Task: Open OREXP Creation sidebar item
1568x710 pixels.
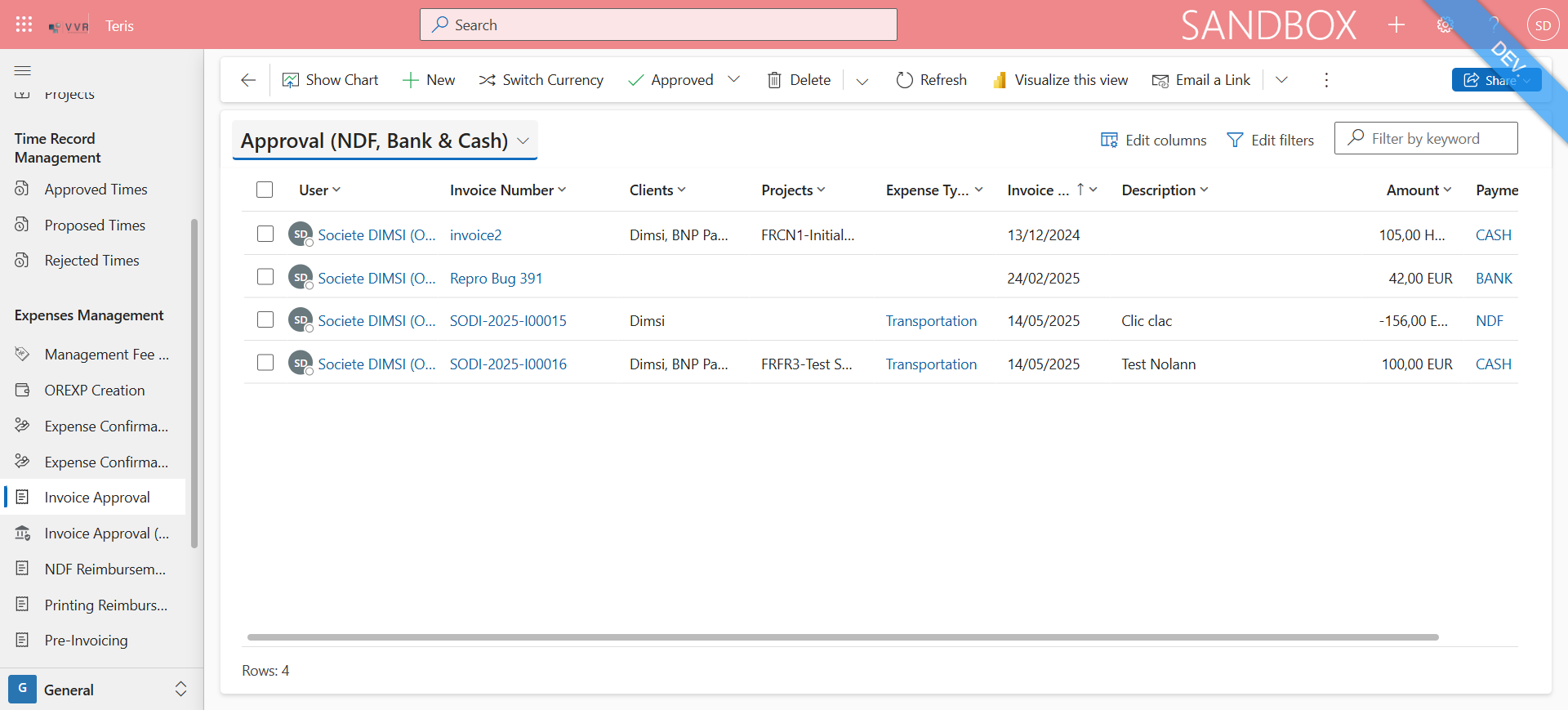Action: point(94,391)
